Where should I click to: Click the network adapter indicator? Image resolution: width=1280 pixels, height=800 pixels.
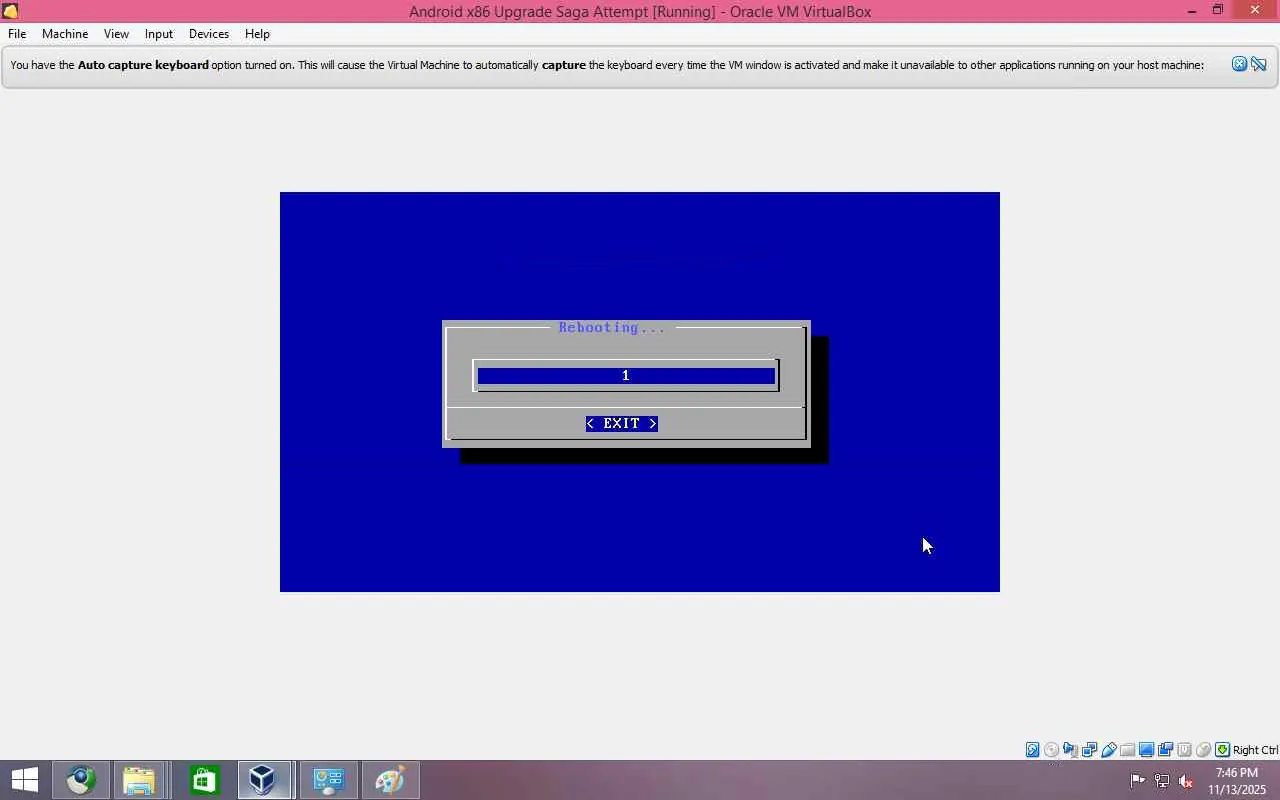pyautogui.click(x=1090, y=750)
